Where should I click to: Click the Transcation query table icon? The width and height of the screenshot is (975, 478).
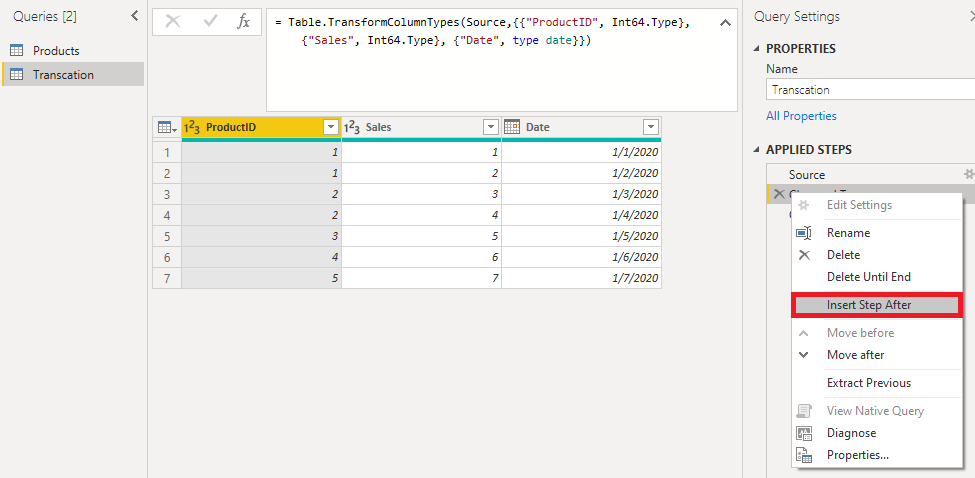pos(17,75)
